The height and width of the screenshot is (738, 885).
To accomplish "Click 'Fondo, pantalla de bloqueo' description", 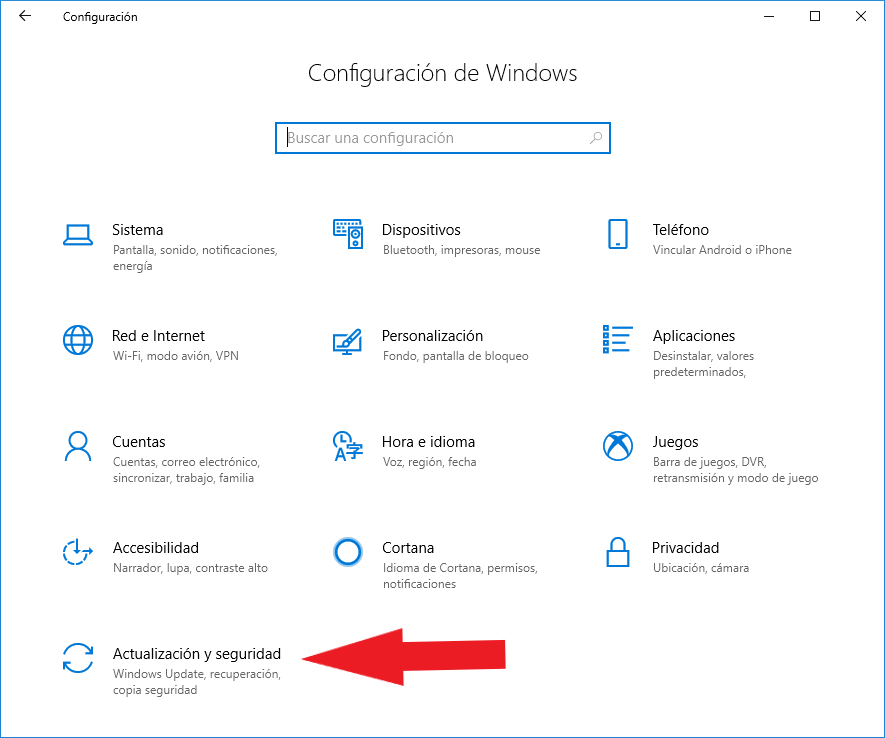I will click(455, 356).
